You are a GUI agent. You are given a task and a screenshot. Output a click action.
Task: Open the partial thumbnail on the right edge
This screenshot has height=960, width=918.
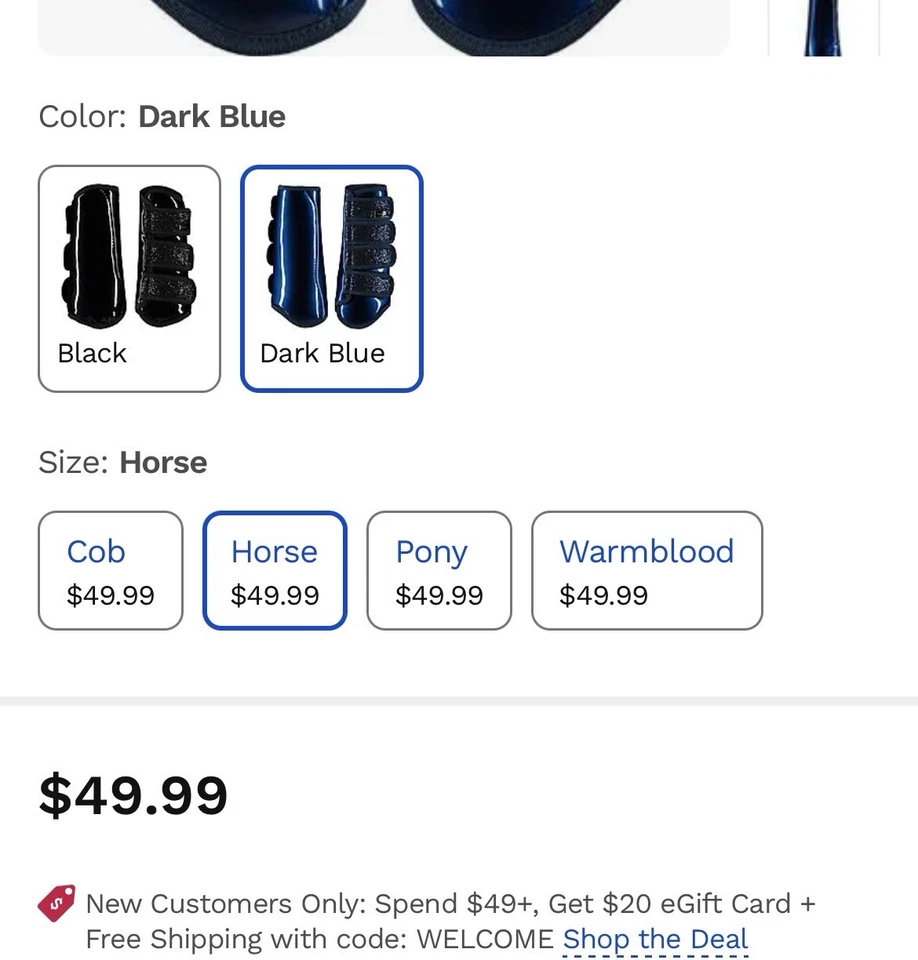point(822,27)
